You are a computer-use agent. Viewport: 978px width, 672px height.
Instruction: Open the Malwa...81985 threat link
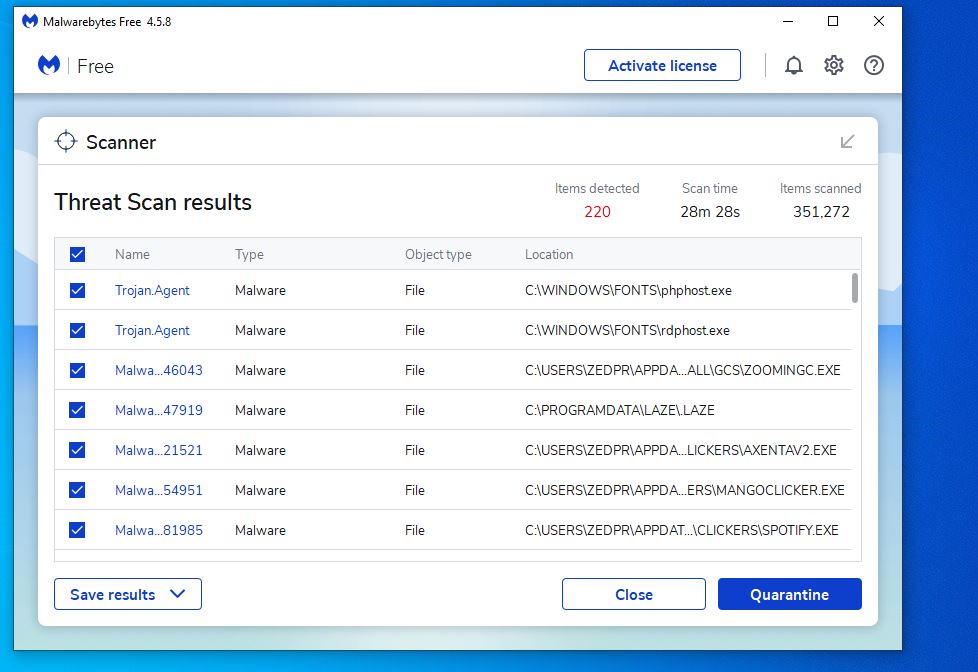(x=158, y=530)
